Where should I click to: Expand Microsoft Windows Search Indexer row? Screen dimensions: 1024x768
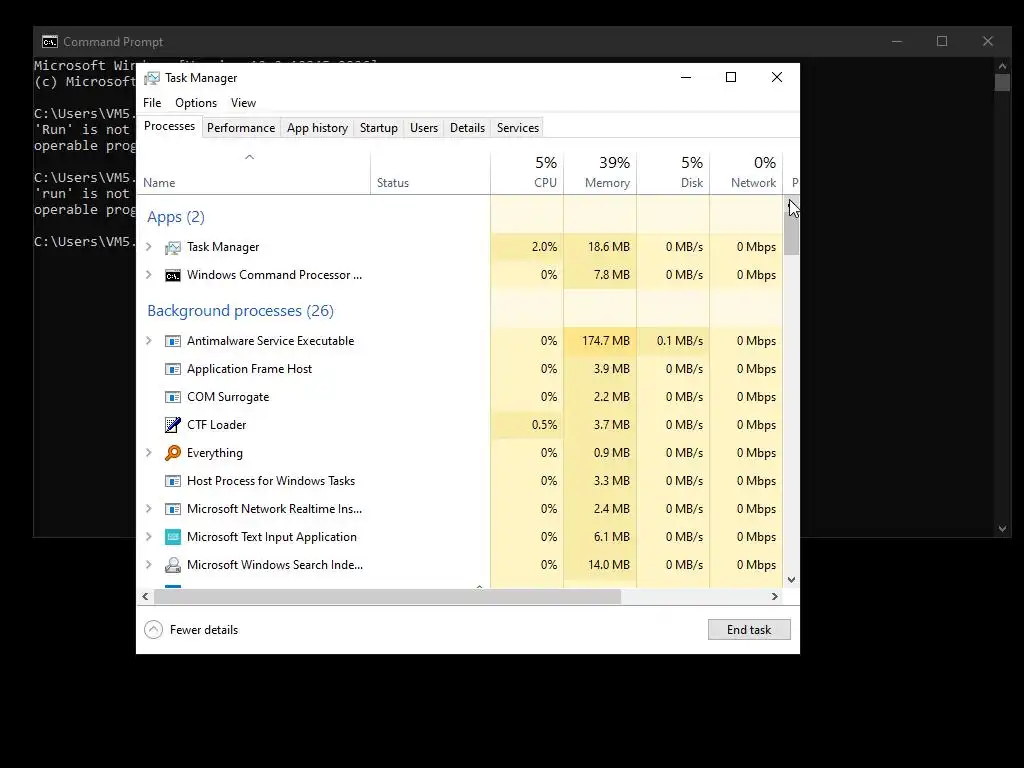tap(149, 565)
